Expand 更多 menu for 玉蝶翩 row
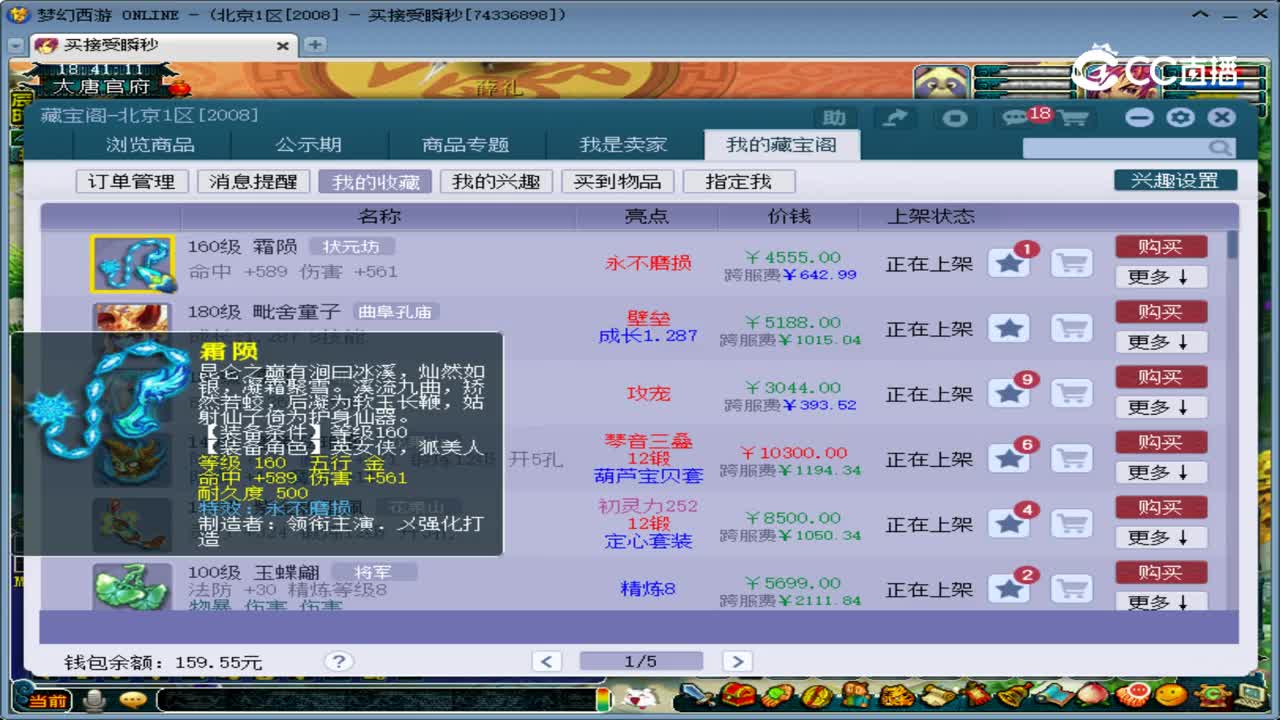Image resolution: width=1280 pixels, height=720 pixels. click(1161, 601)
